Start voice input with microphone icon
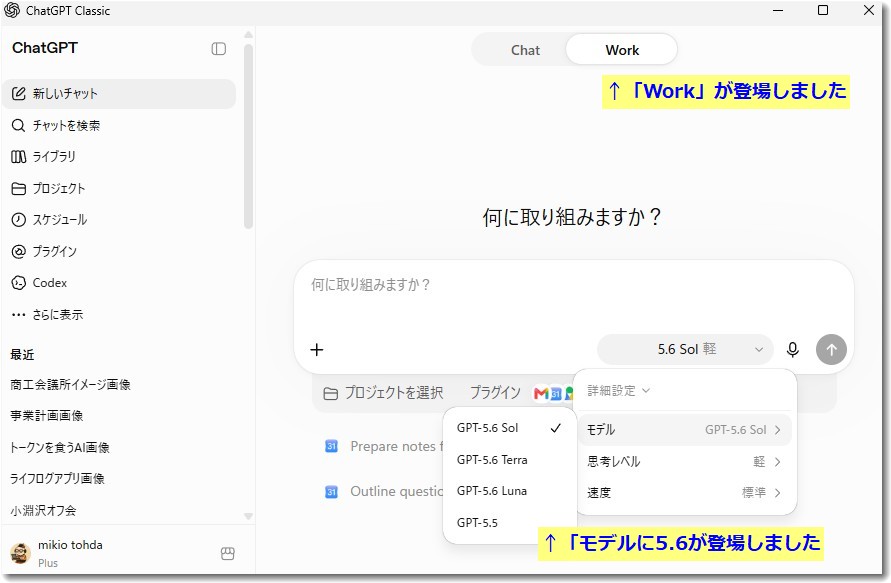 coord(793,349)
